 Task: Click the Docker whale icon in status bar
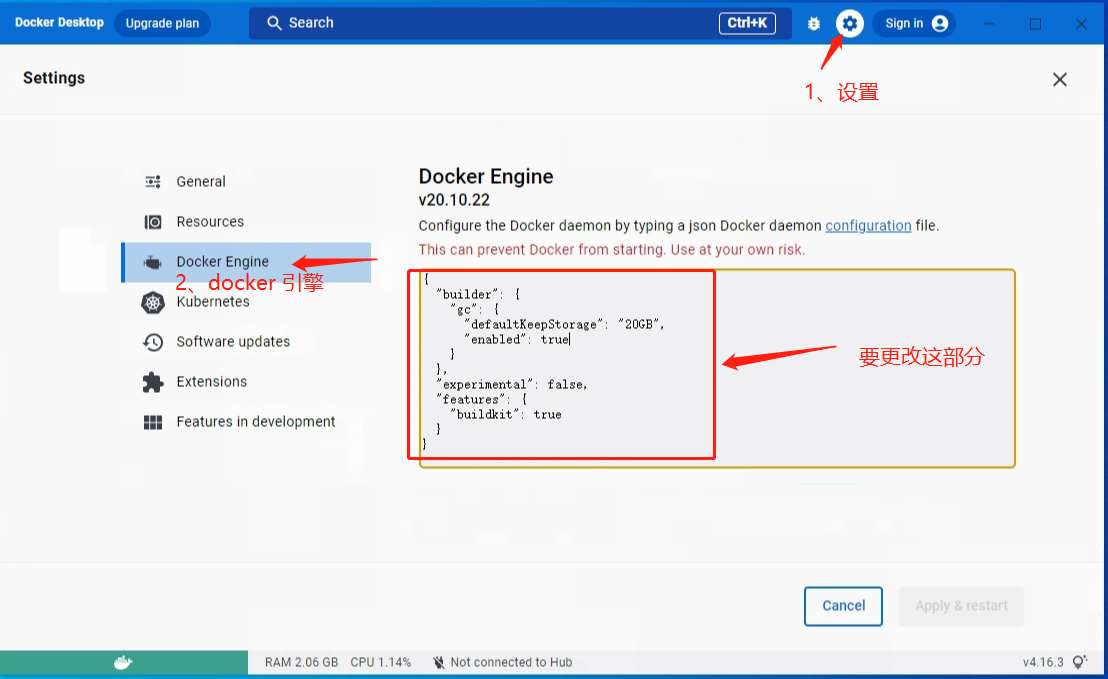(122, 661)
